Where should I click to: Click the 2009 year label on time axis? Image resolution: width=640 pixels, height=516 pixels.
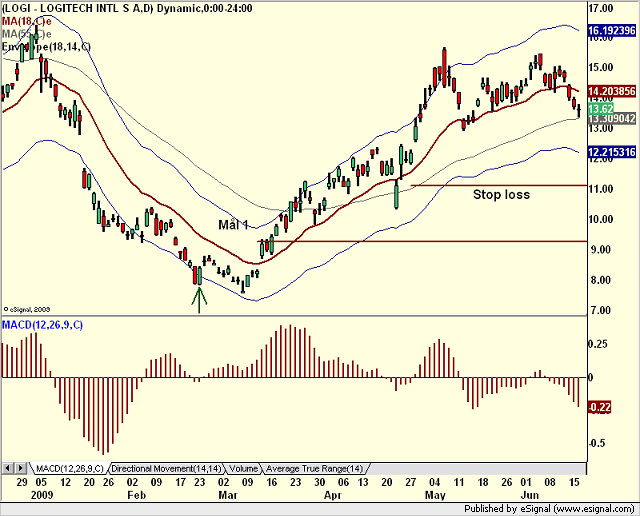click(x=42, y=495)
